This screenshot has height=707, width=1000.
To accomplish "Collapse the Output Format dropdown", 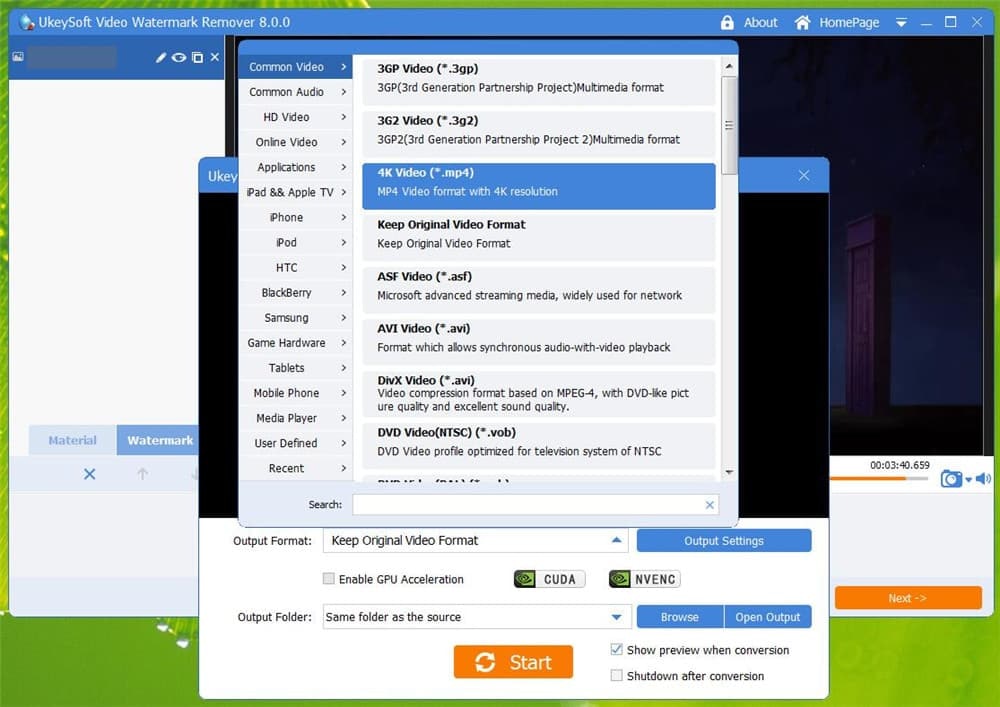I will click(616, 541).
